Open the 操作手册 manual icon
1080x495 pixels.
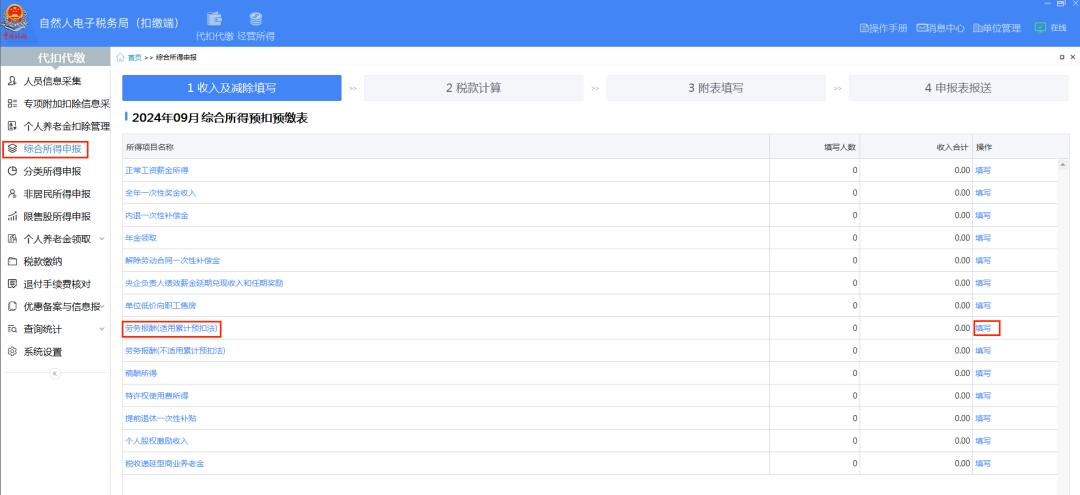click(864, 28)
